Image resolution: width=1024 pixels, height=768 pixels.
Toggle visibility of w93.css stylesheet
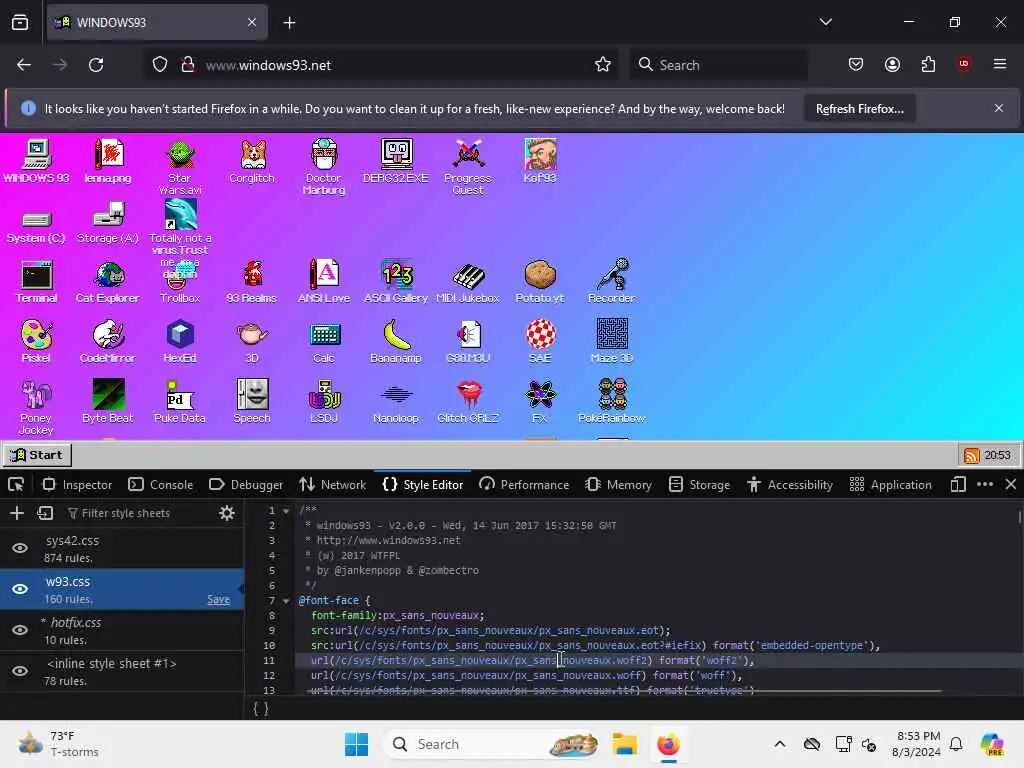pos(20,589)
